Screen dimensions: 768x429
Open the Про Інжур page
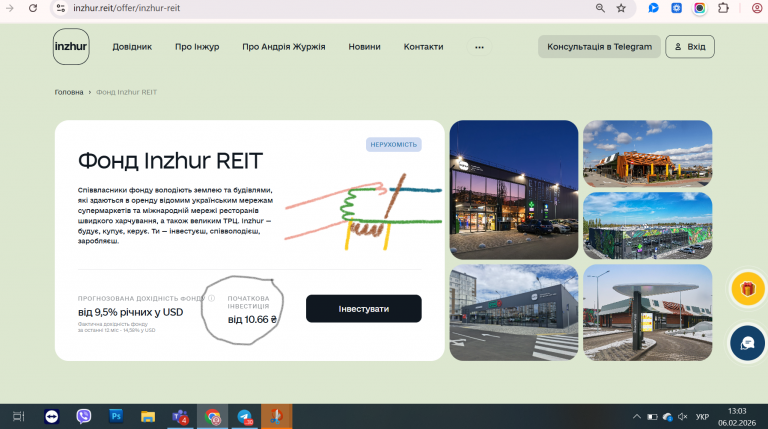click(197, 47)
